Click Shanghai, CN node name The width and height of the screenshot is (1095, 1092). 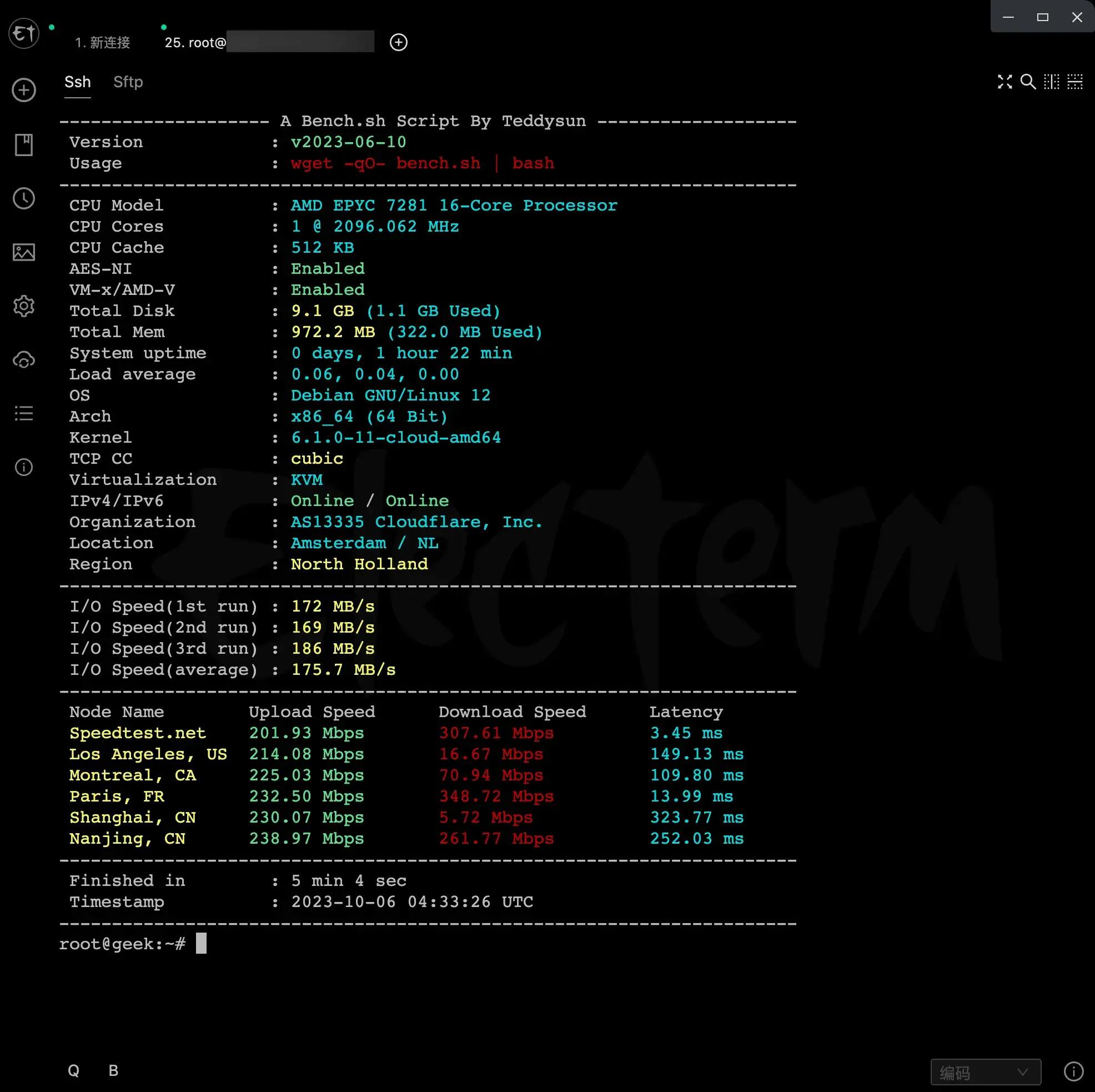pyautogui.click(x=133, y=818)
